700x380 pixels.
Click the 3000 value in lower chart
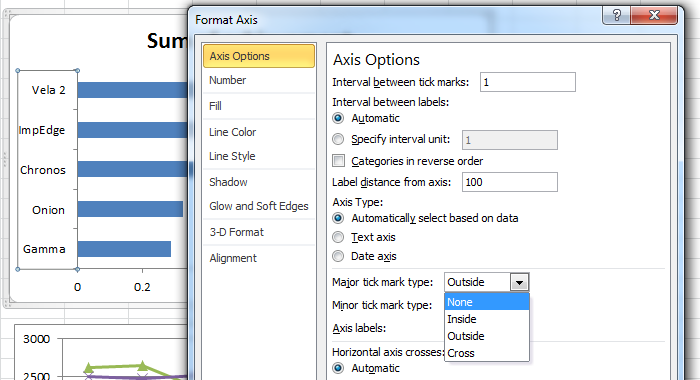(37, 339)
